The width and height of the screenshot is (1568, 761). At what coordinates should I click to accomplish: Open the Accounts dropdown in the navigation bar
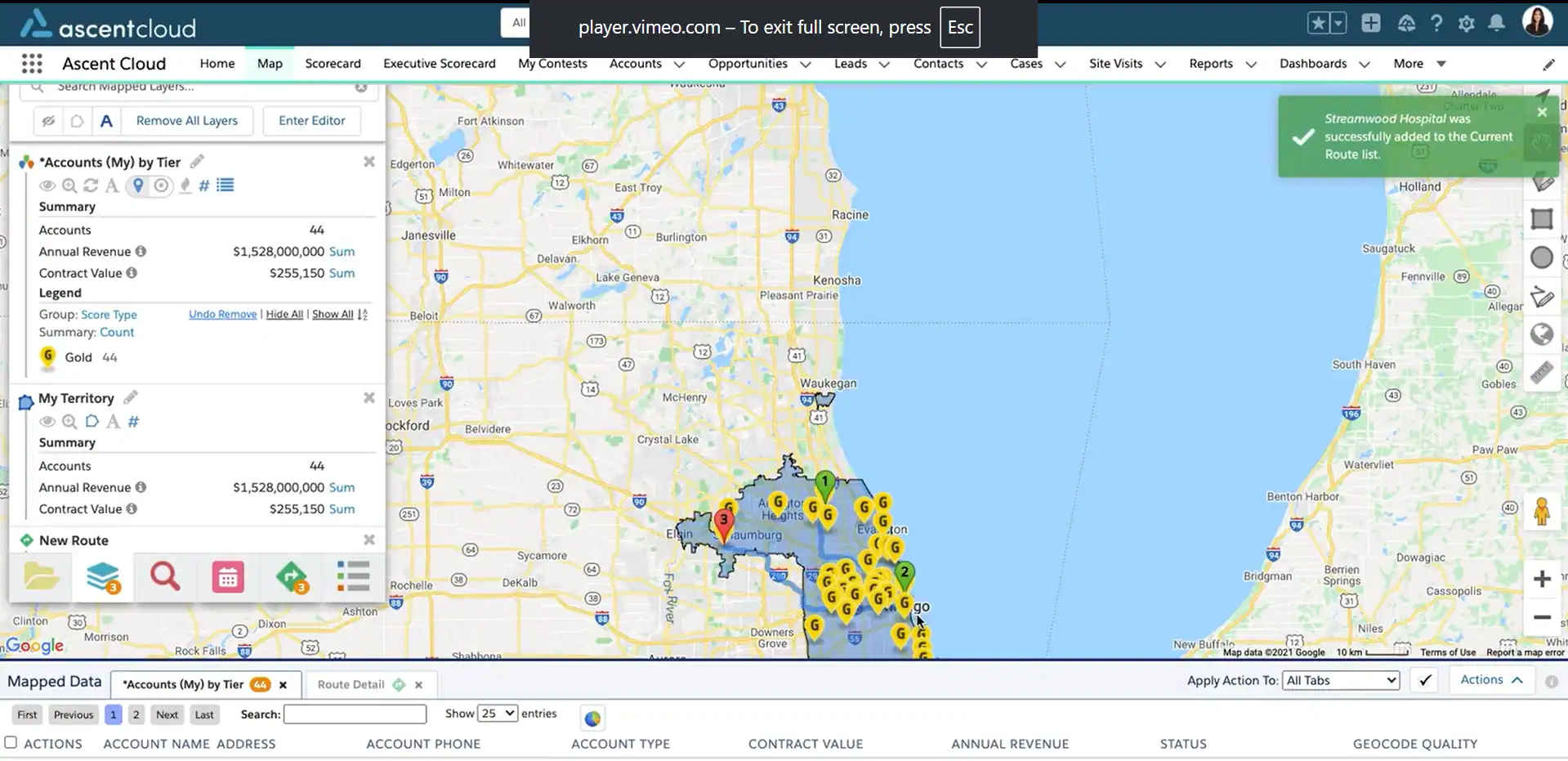point(679,64)
